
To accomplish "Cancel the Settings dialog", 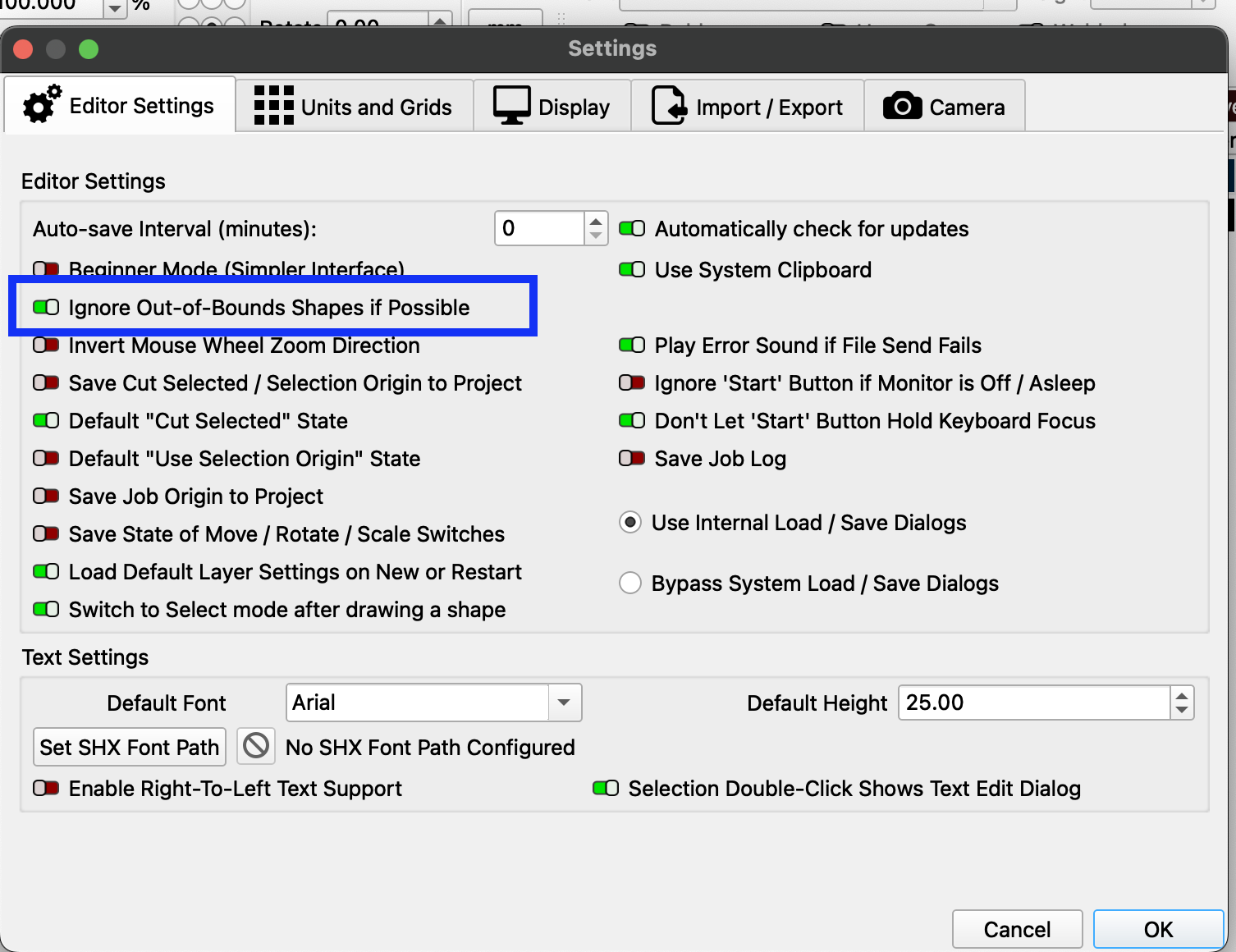I will (1017, 929).
